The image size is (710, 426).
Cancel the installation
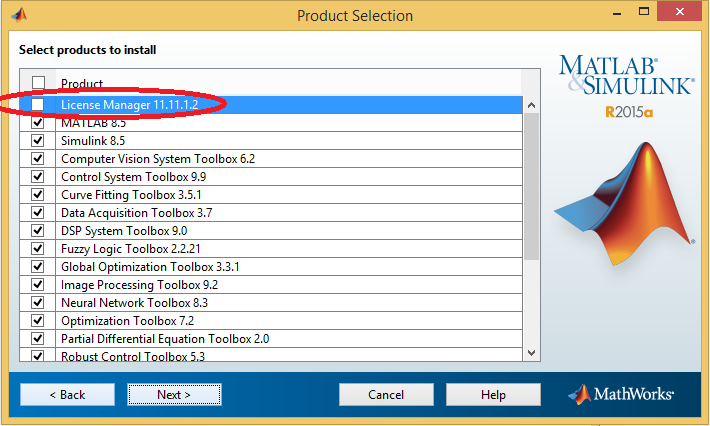(x=386, y=395)
